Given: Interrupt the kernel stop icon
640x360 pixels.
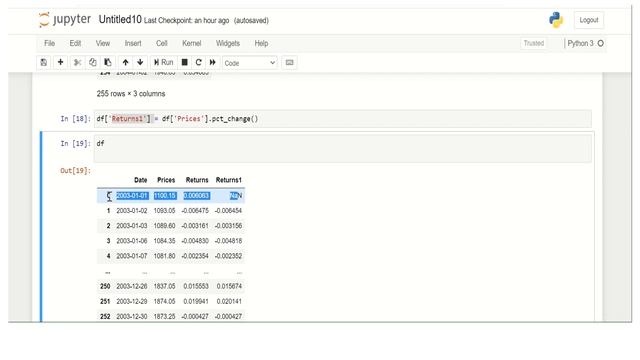Looking at the screenshot, I should coord(184,62).
